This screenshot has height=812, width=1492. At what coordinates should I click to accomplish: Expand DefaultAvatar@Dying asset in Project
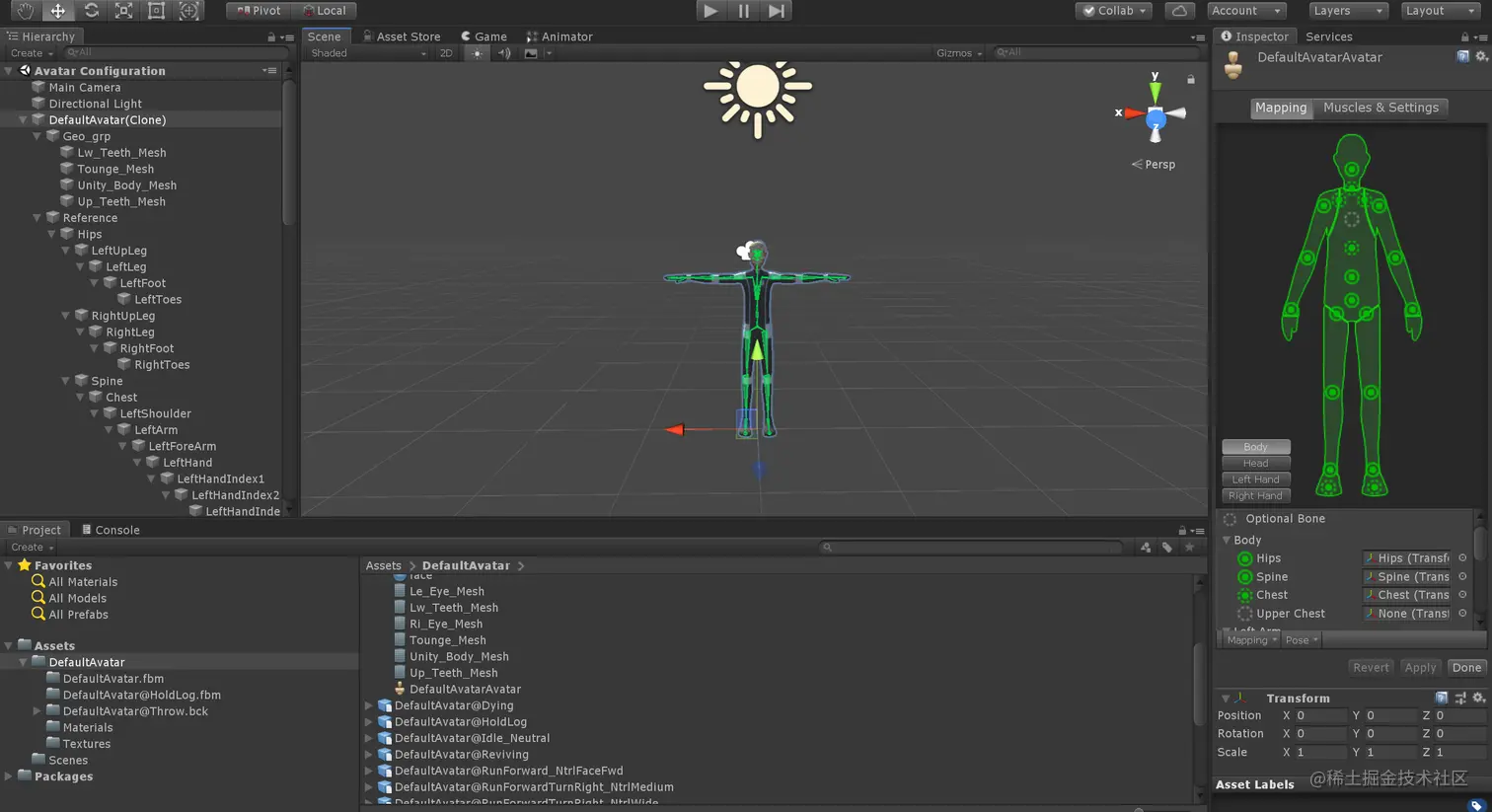click(x=369, y=705)
